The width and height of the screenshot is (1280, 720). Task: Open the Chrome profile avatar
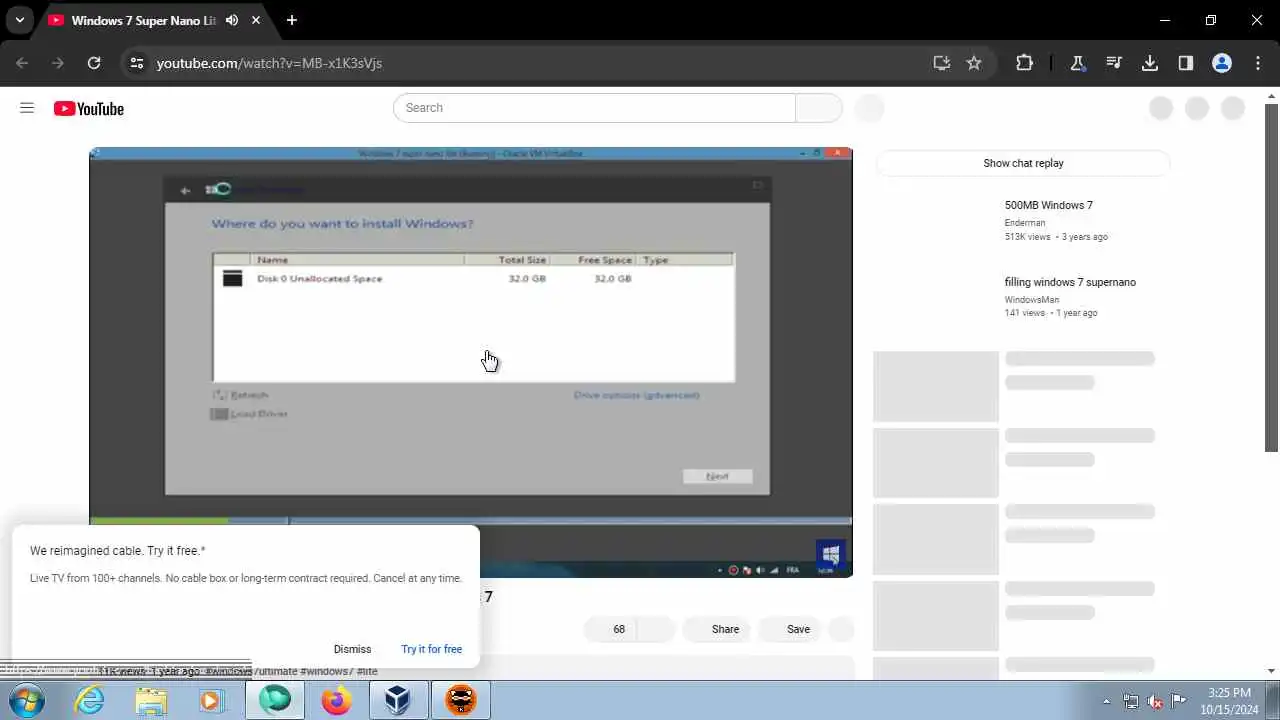[1222, 63]
